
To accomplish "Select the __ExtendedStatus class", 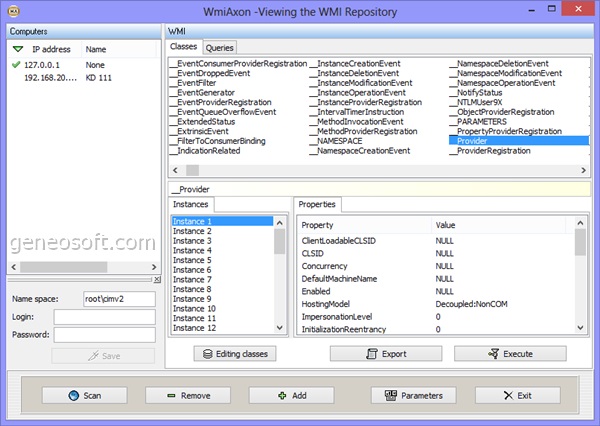I will point(203,121).
